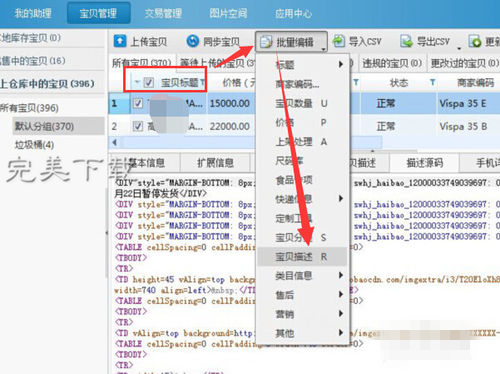Expand the 快递信息 submenu arrow
This screenshot has width=500, height=374.
[x=340, y=199]
